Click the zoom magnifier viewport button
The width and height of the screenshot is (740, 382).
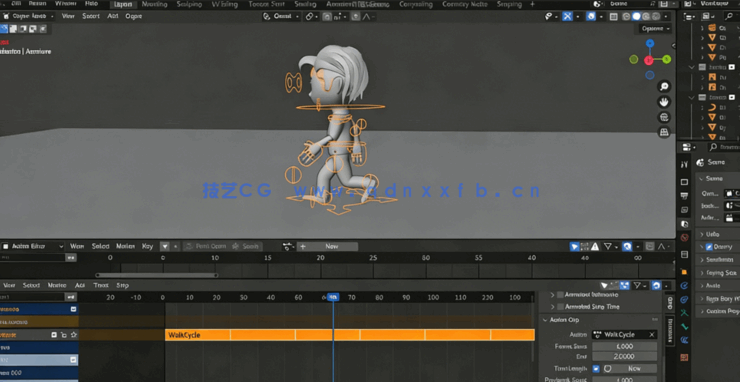(664, 86)
